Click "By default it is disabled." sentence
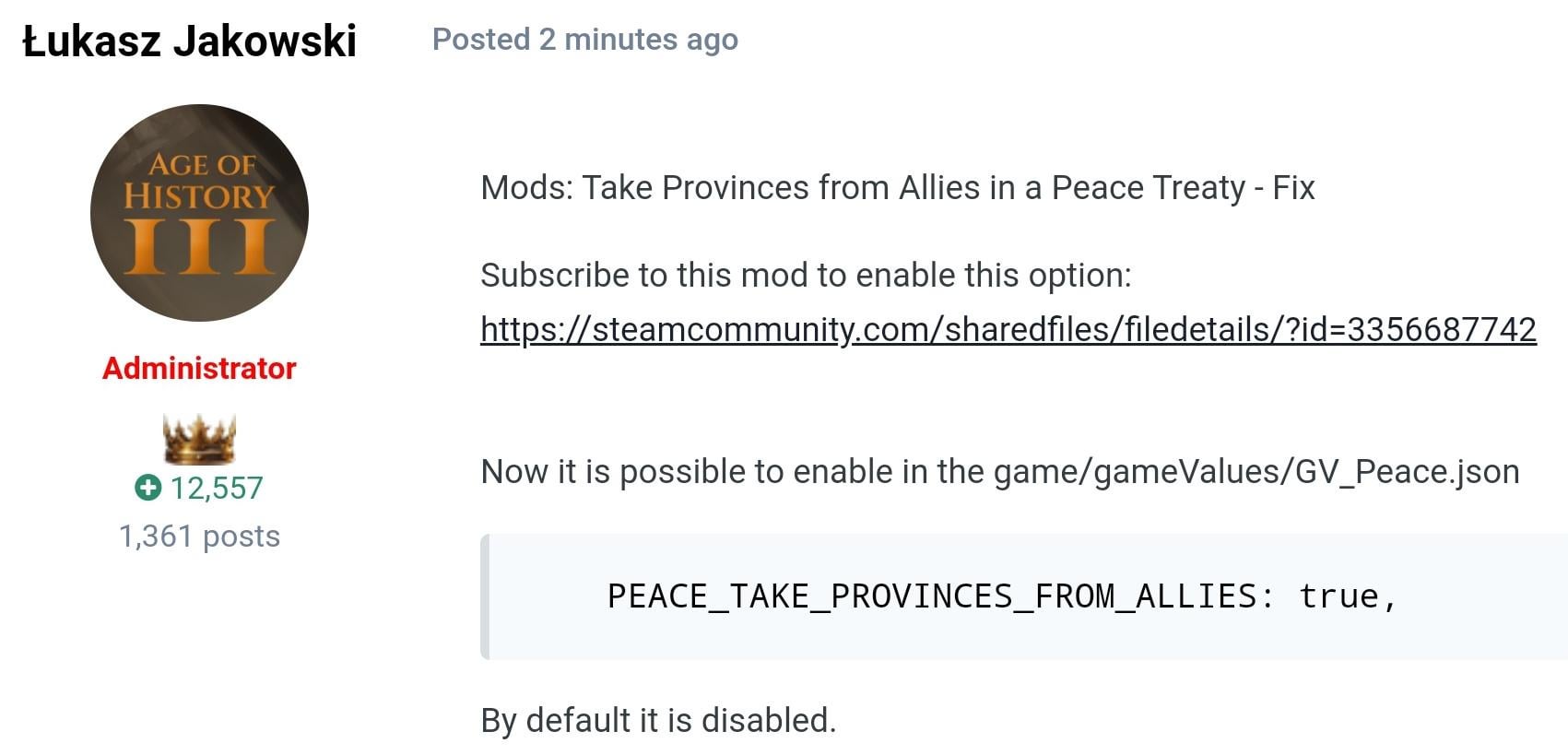The height and width of the screenshot is (755, 1568). pos(658,720)
